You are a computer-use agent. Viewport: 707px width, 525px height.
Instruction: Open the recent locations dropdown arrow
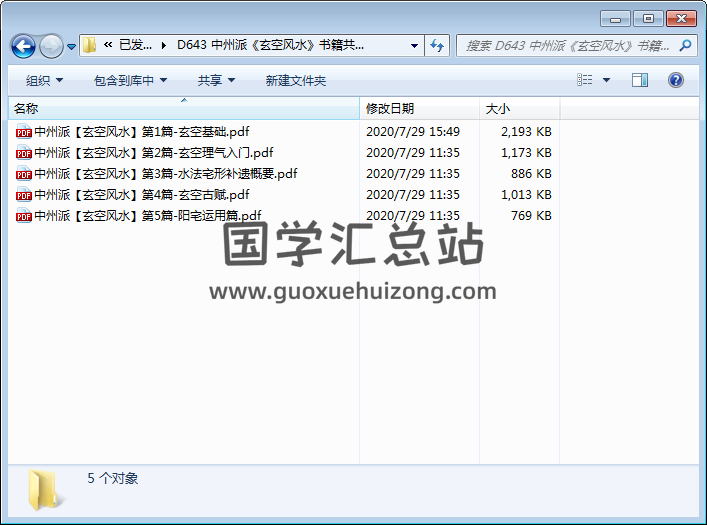71,46
